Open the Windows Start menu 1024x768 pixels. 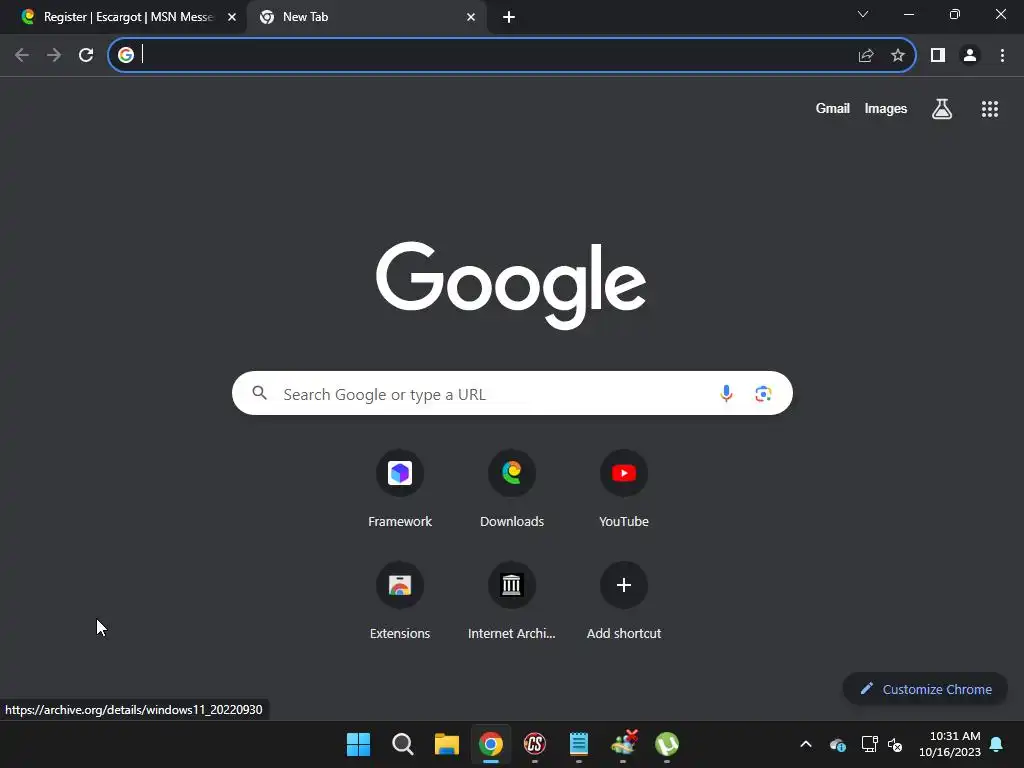click(x=358, y=744)
